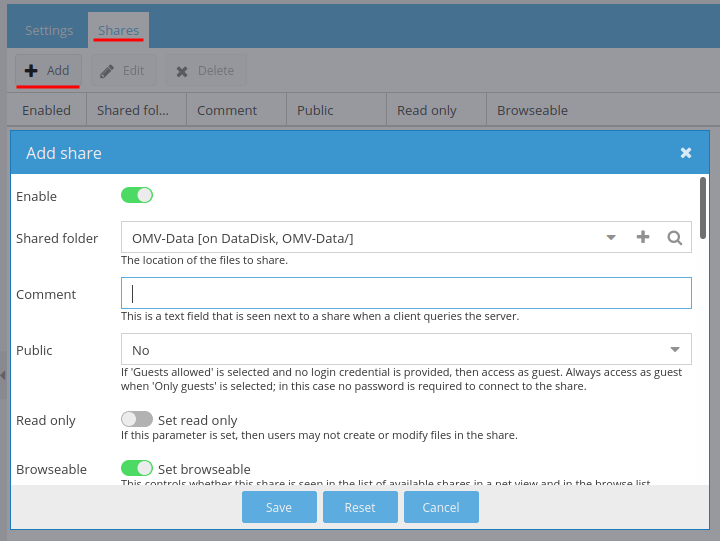Open the Public dropdown arrow
The height and width of the screenshot is (541, 720).
pos(675,349)
